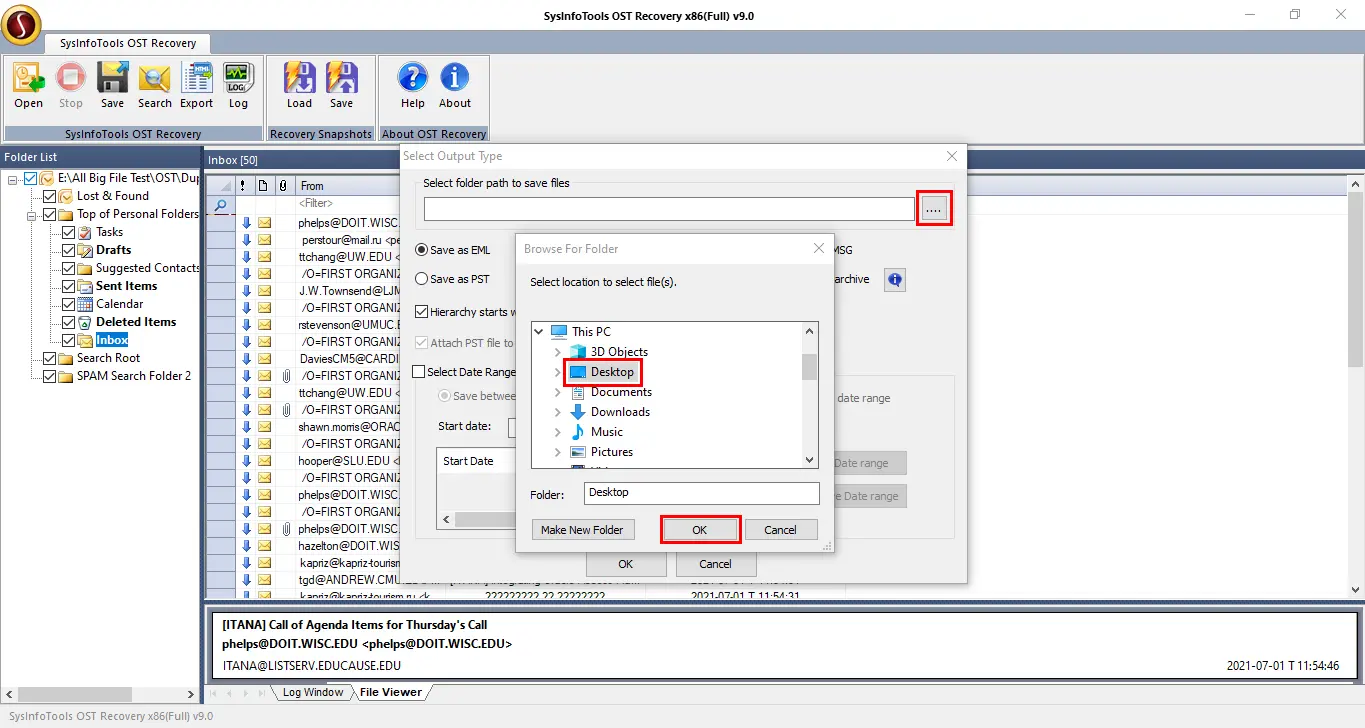Select the Desktop folder in Browse For Folder

[x=612, y=372]
